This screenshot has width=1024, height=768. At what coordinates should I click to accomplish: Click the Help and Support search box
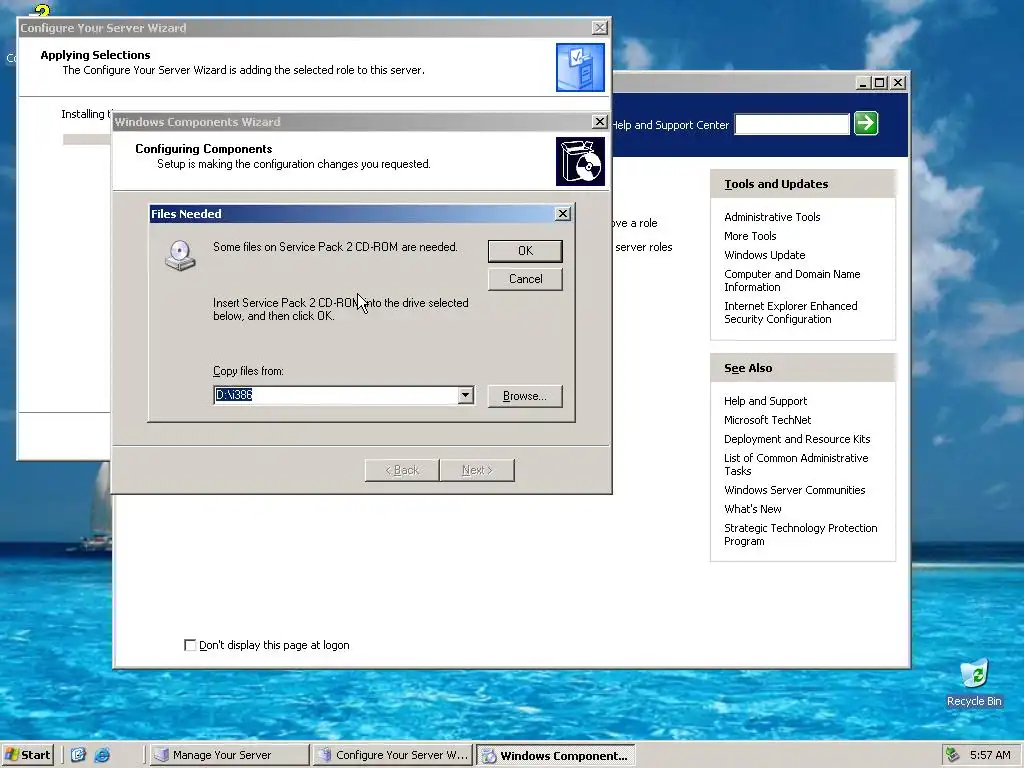coord(792,123)
